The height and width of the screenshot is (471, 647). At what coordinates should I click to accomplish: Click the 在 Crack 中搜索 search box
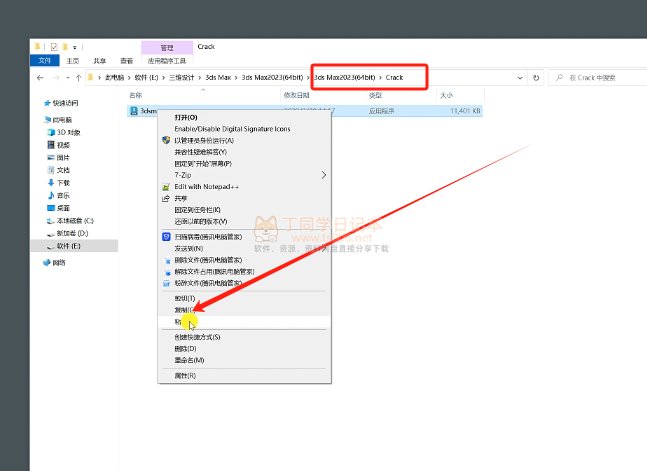click(598, 78)
